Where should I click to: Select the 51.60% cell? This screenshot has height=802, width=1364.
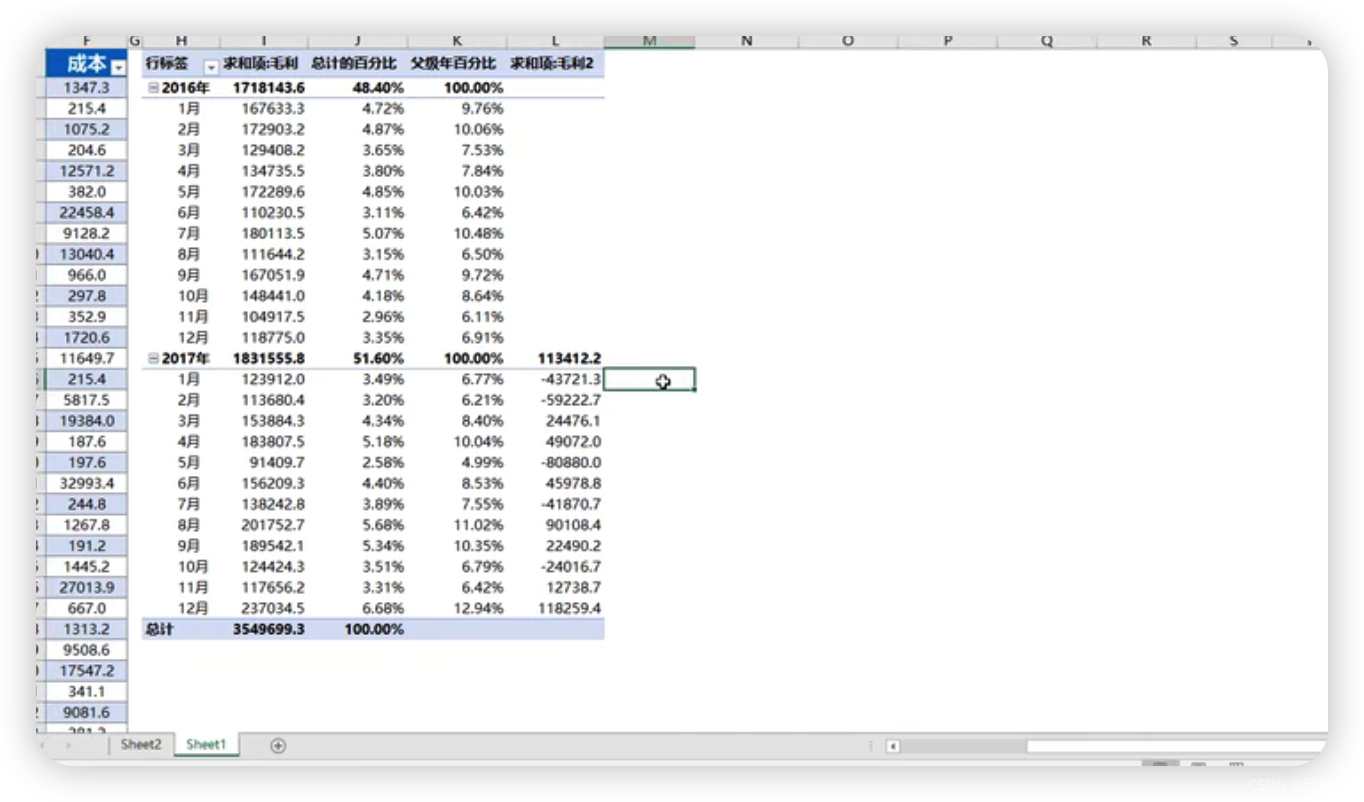pyautogui.click(x=357, y=358)
